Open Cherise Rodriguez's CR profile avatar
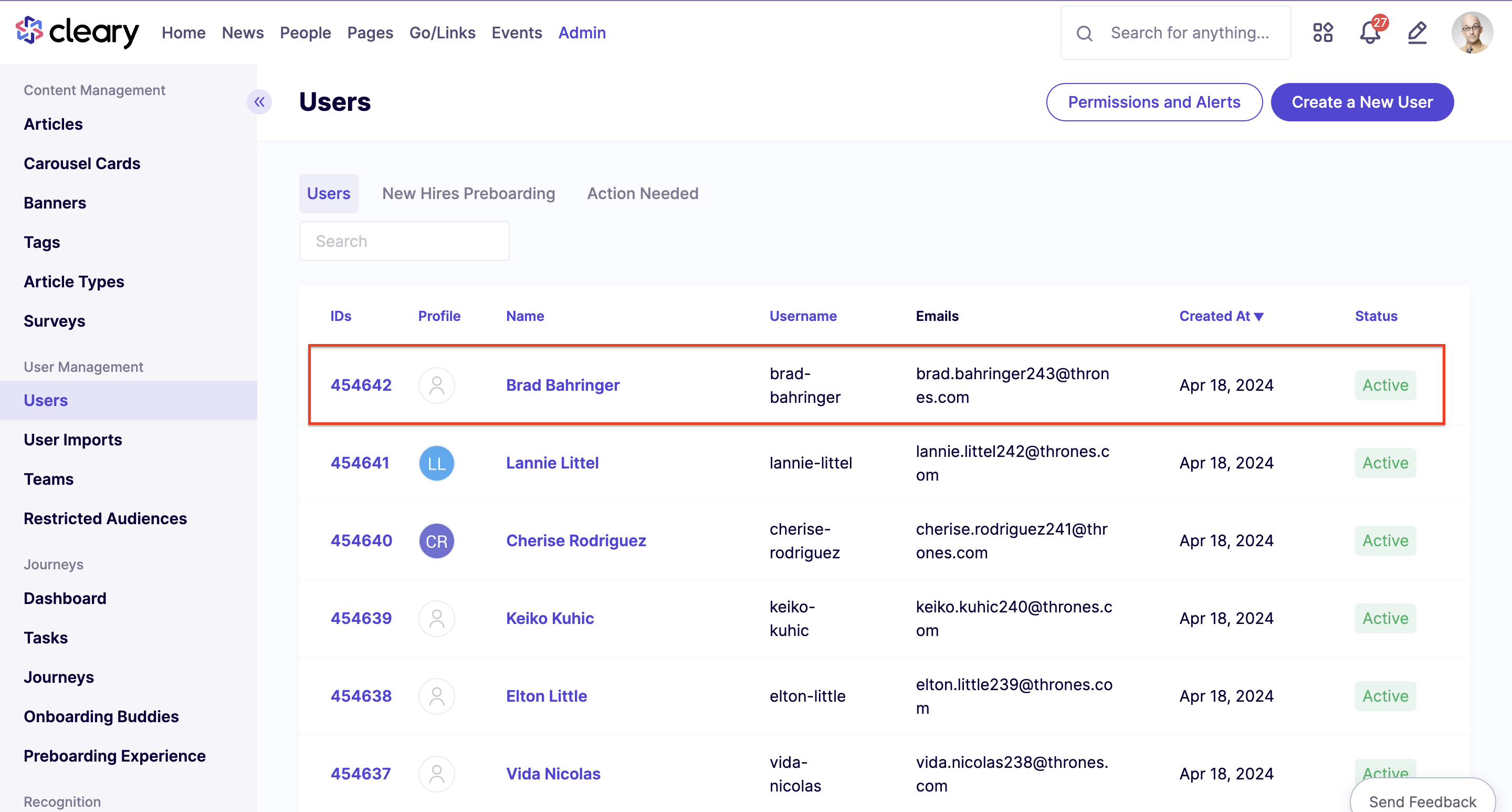 point(437,541)
